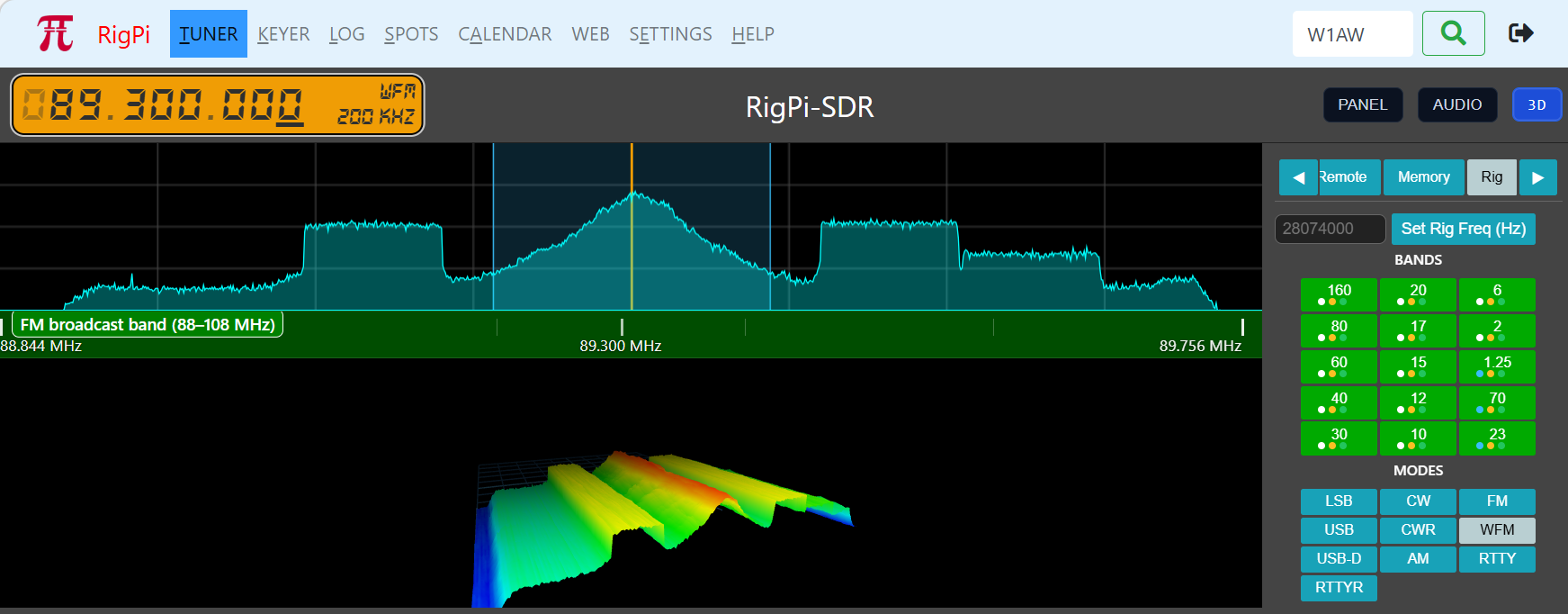Select the 70 cm band

(x=1497, y=402)
